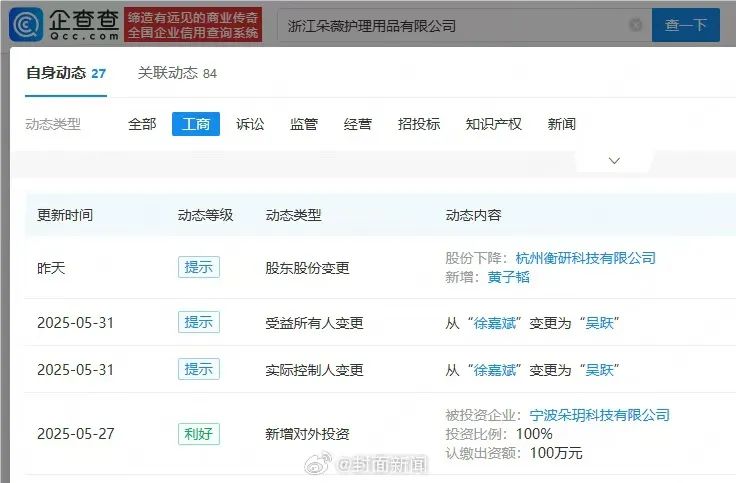
Task: Open 吴跃 link in 受益所有人变更 row
Action: point(599,323)
